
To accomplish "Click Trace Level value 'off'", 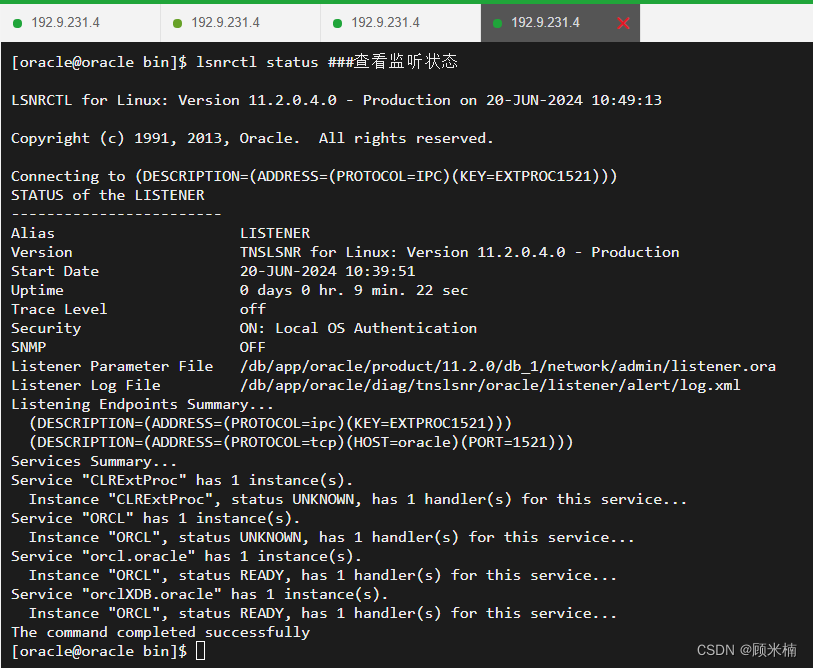I will 253,310.
